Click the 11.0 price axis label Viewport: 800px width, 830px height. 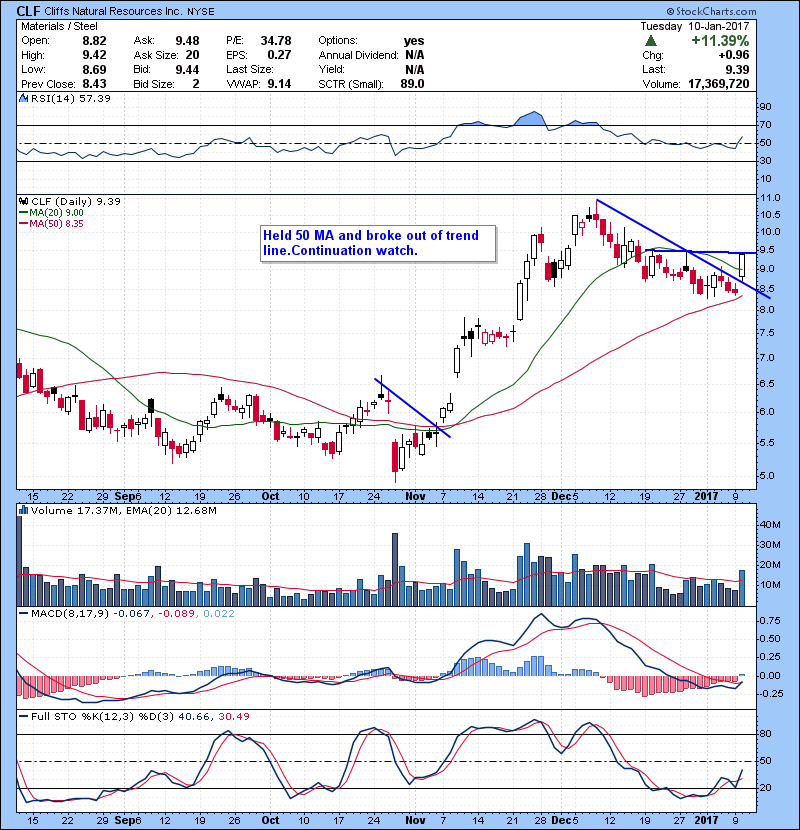pyautogui.click(x=770, y=198)
